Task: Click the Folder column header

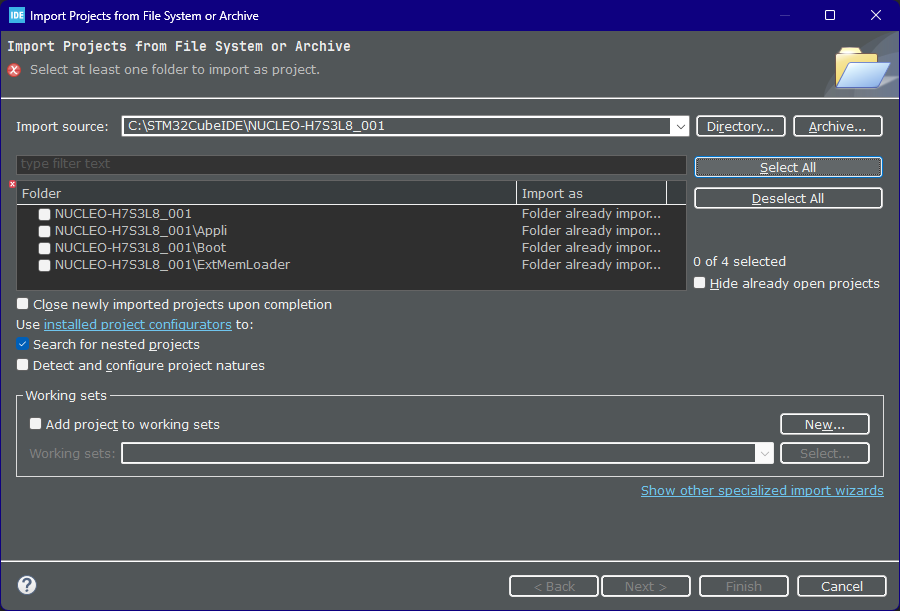Action: [x=267, y=194]
